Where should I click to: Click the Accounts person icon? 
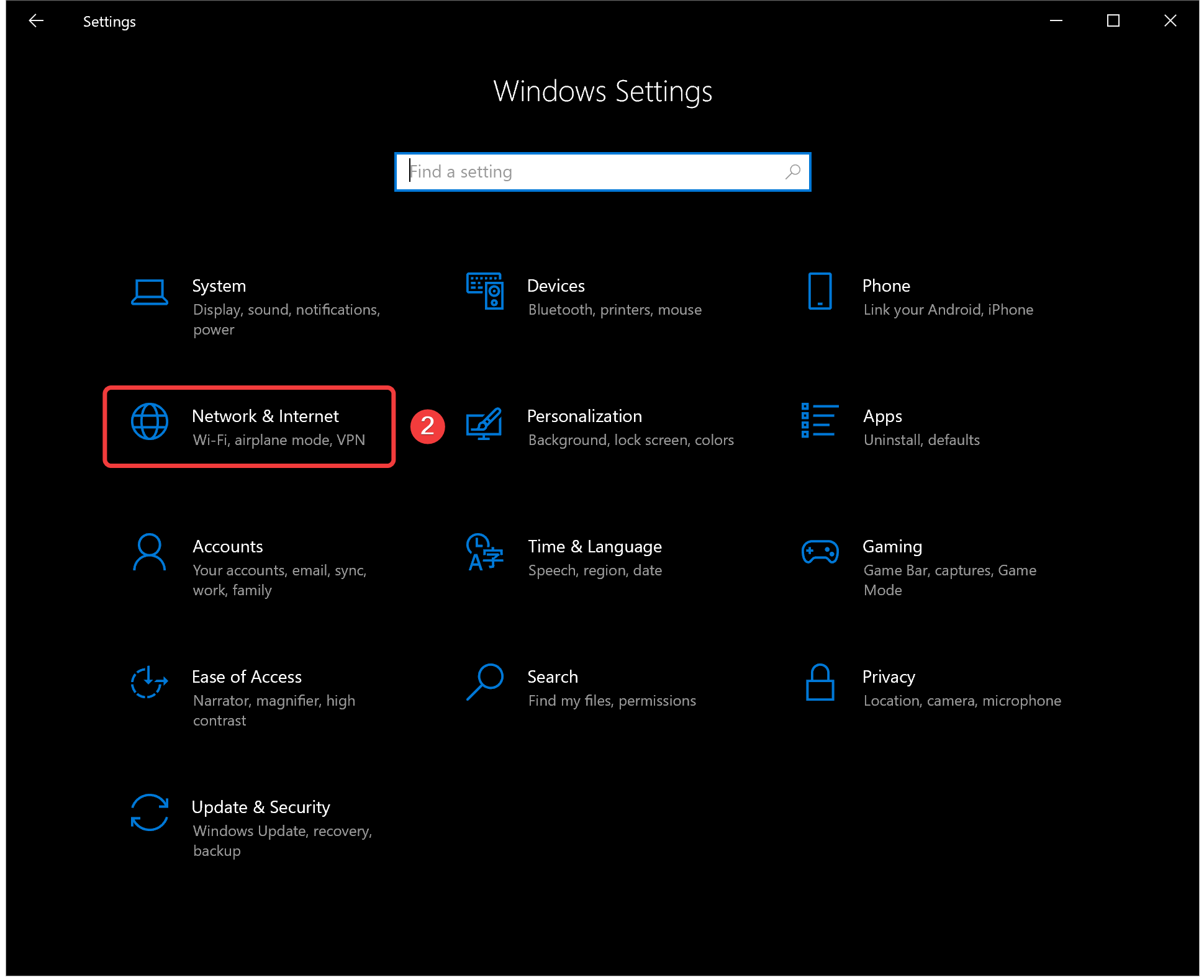coord(149,552)
